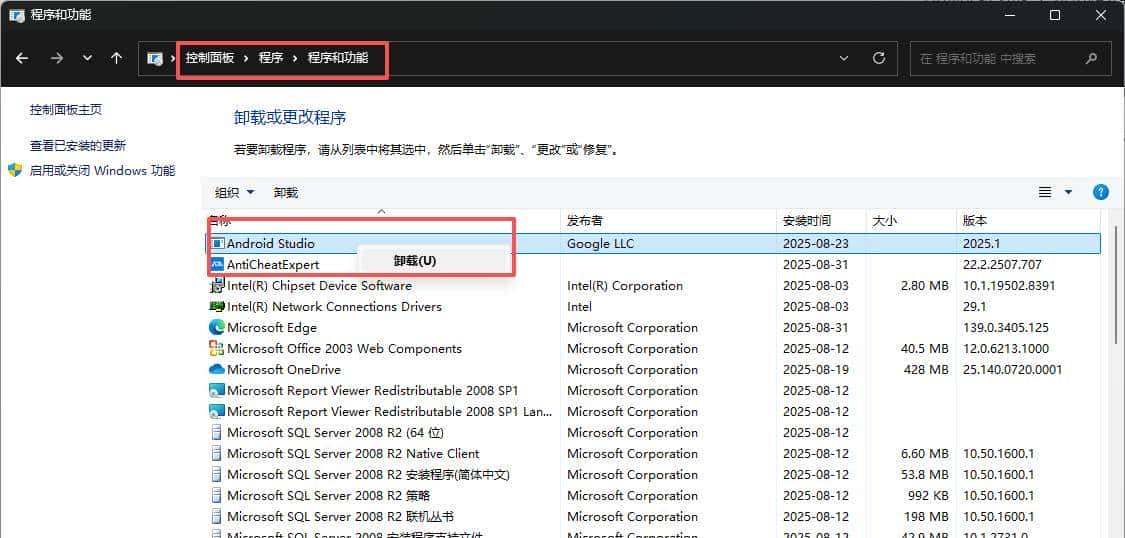Click the Microsoft Edge icon
The width and height of the screenshot is (1125, 538).
pos(217,328)
